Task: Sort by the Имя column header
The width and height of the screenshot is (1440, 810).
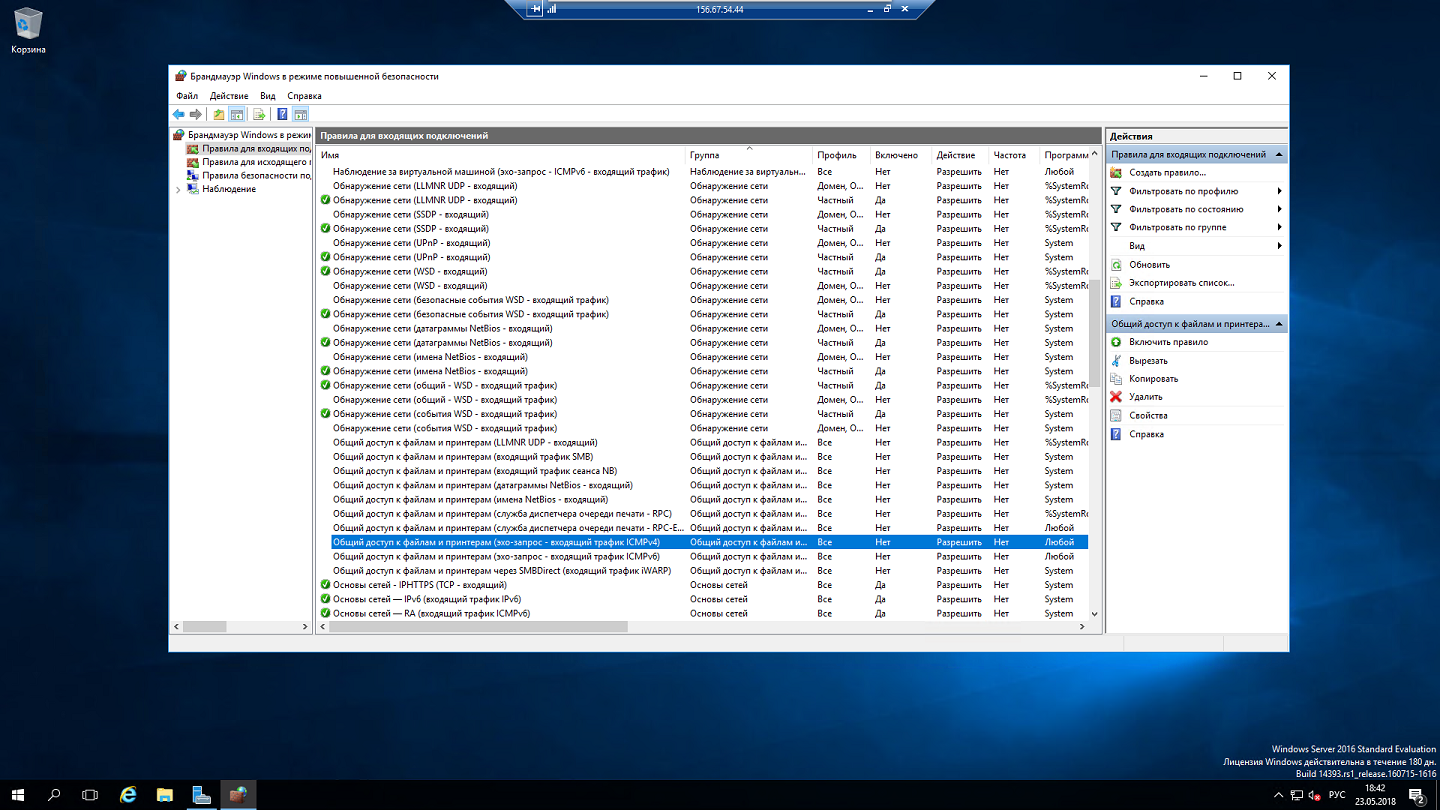Action: pyautogui.click(x=501, y=155)
